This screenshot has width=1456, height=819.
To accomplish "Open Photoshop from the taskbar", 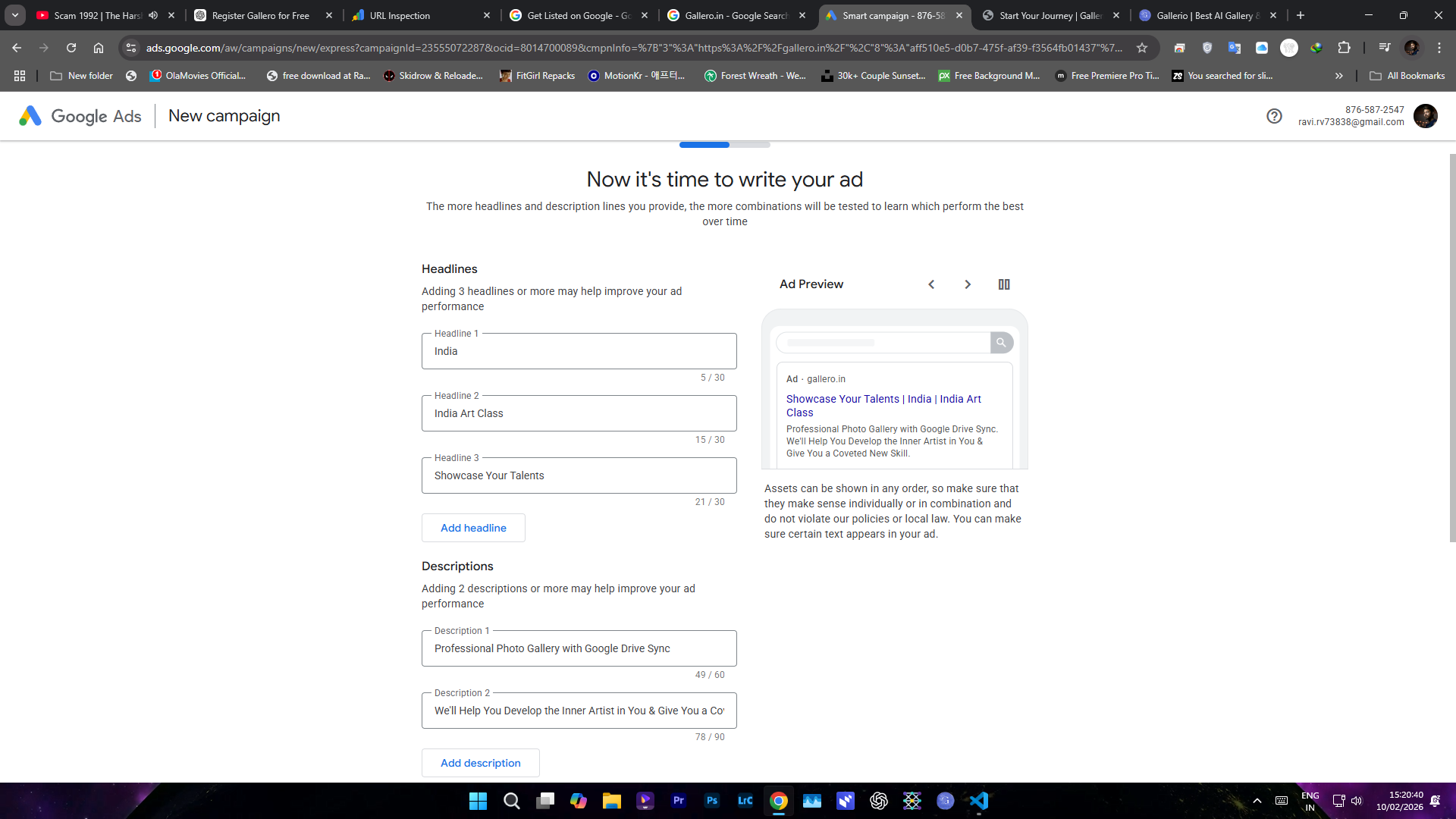I will (x=711, y=801).
